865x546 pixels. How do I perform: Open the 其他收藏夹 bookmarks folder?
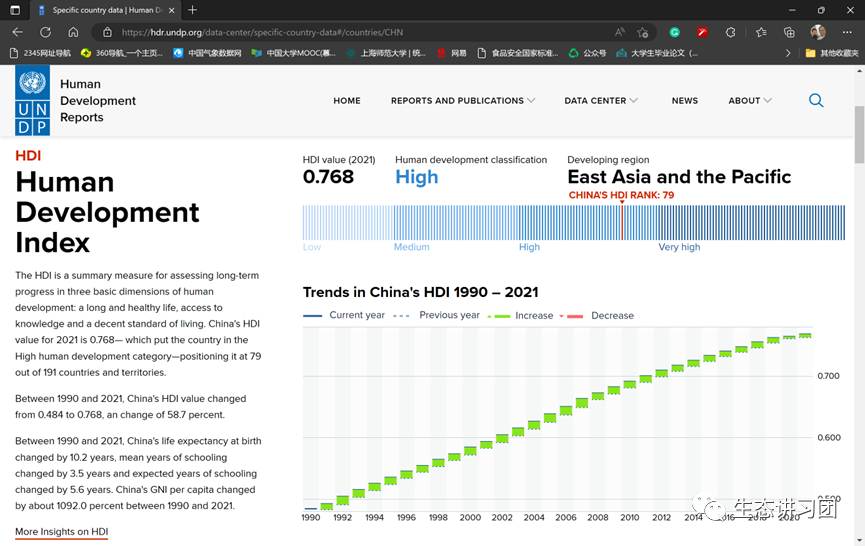pos(832,53)
